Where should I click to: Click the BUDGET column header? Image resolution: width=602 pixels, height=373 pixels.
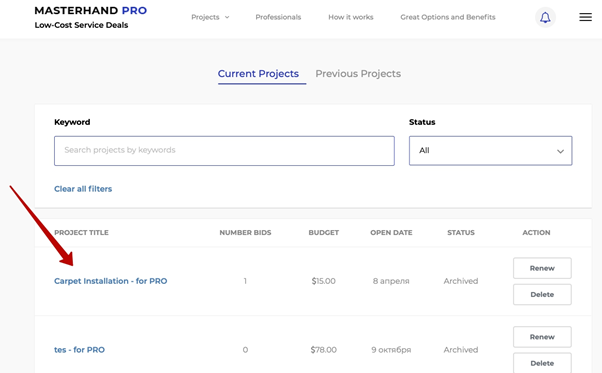[324, 233]
